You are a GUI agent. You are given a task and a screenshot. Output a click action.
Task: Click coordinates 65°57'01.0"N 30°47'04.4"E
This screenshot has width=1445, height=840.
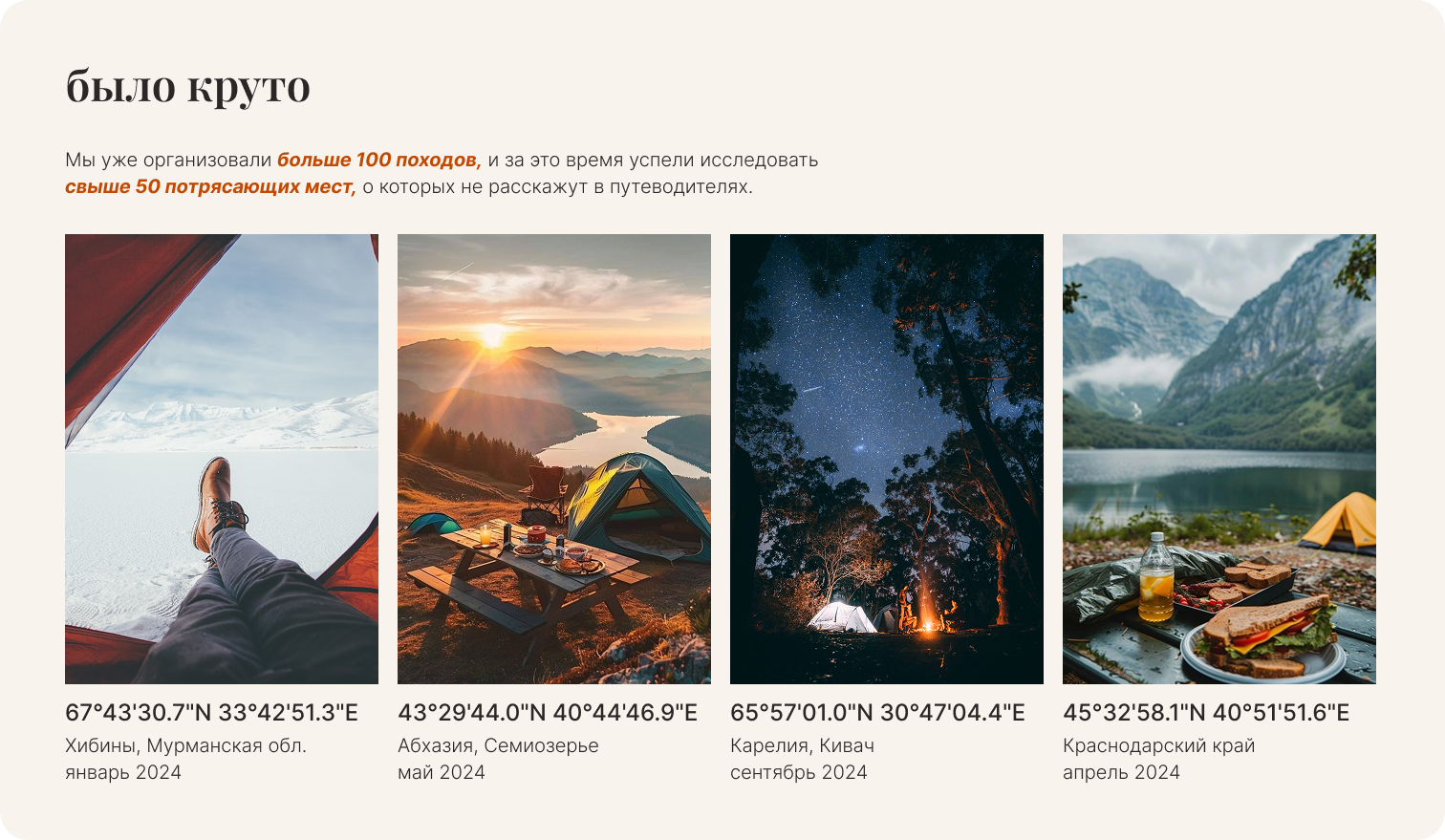pyautogui.click(x=877, y=713)
